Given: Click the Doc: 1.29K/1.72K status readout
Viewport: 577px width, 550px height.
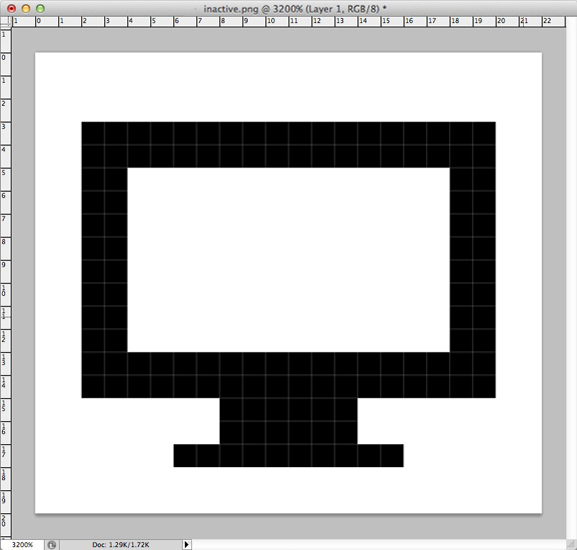Looking at the screenshot, I should tap(121, 545).
